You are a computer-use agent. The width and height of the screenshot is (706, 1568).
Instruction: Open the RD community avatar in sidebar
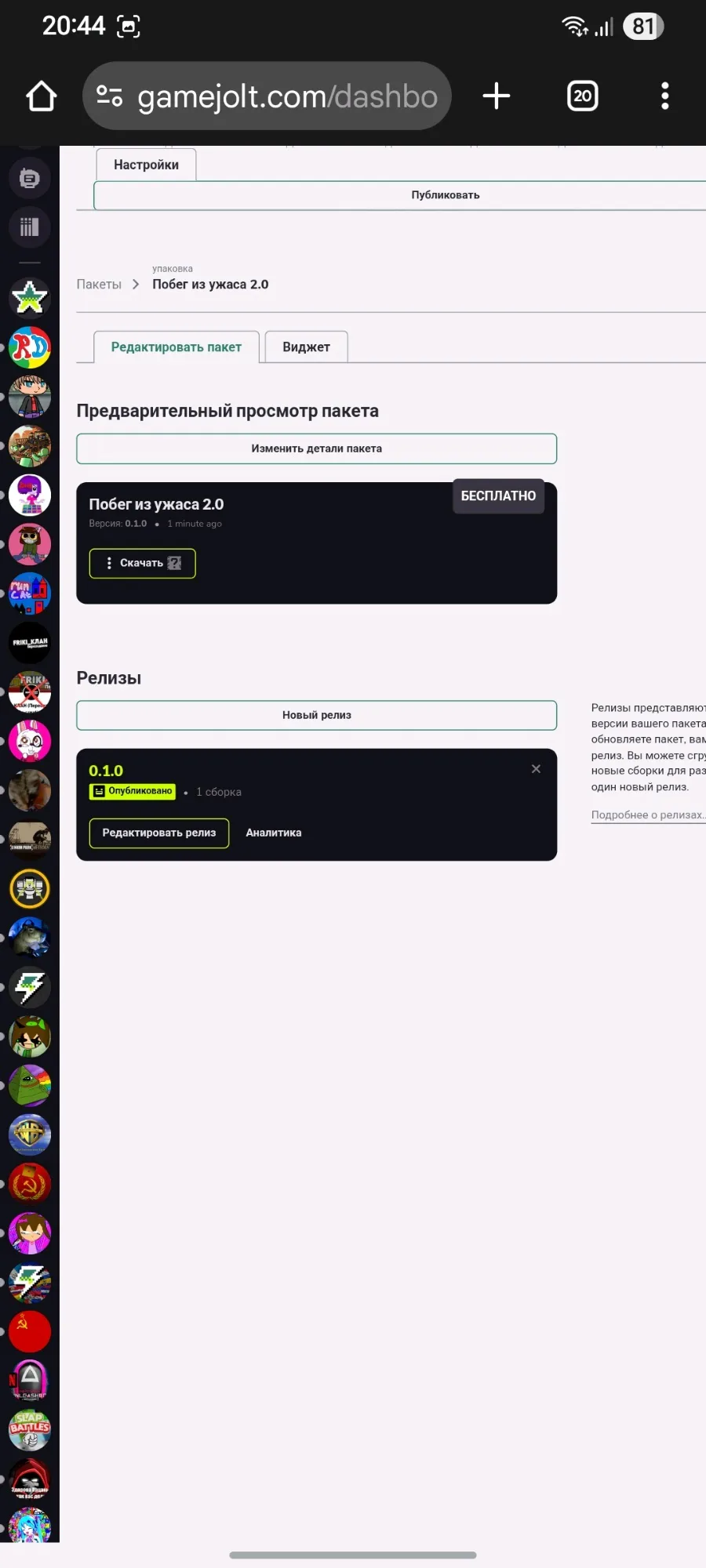coord(29,347)
